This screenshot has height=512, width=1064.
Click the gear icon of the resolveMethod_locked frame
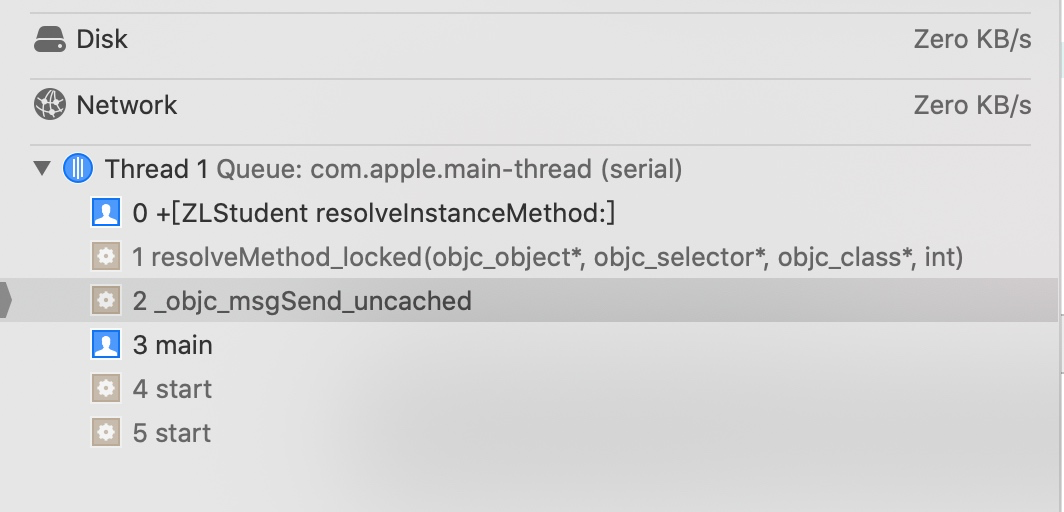point(106,257)
